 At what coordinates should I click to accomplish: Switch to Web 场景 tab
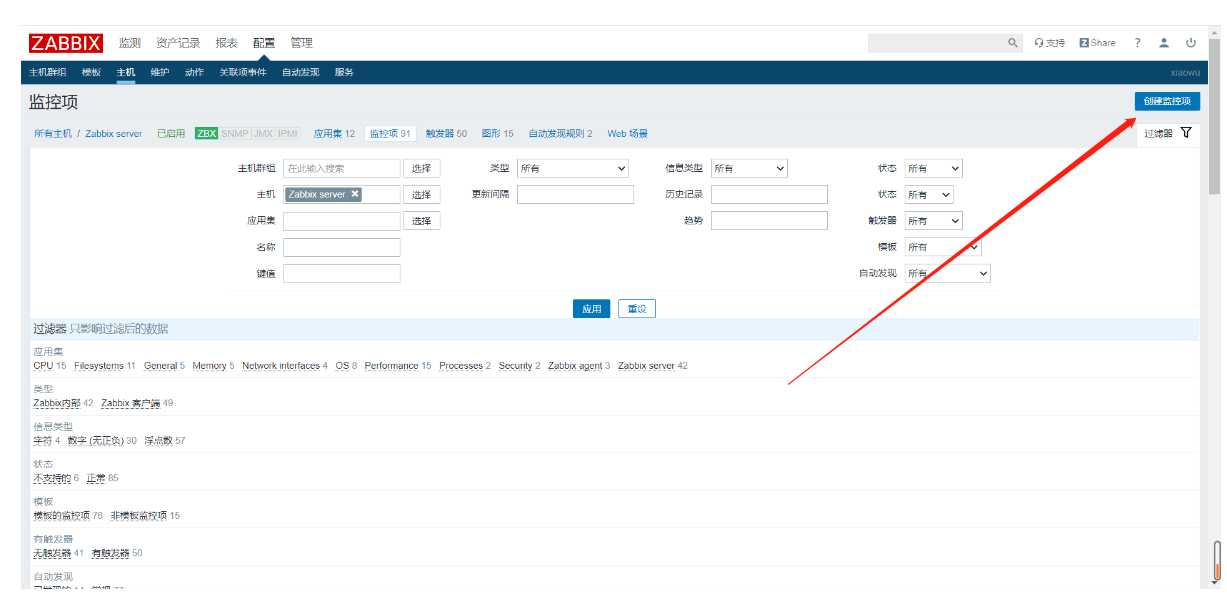coord(627,133)
